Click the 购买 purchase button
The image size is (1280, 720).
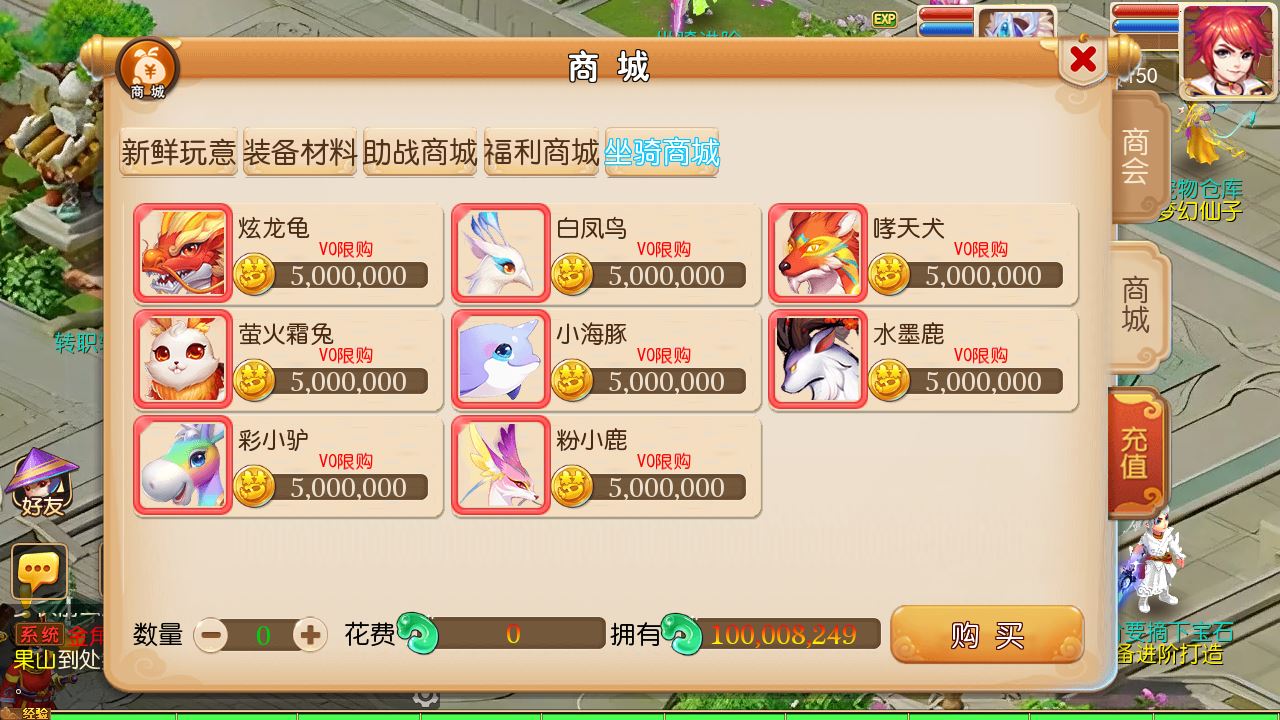987,634
